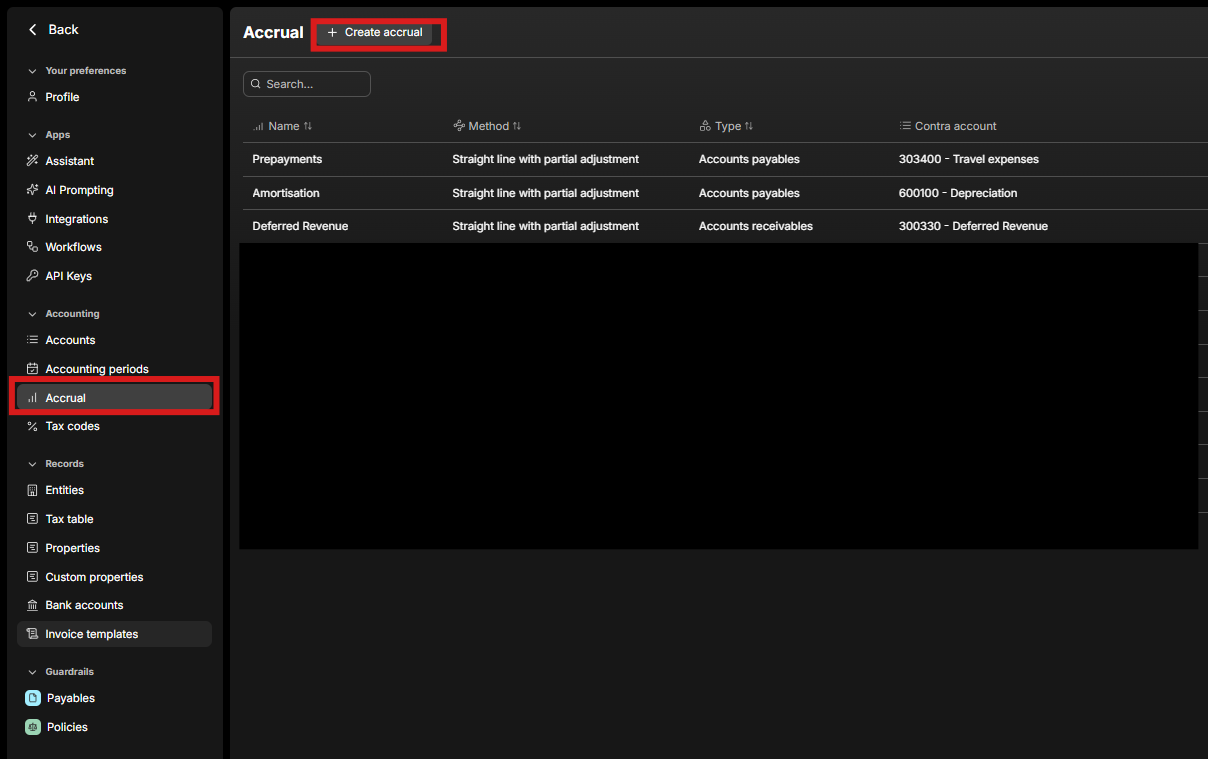Screen dimensions: 1208x759
Task: Click the Bank accounts building icon
Action: tap(32, 605)
